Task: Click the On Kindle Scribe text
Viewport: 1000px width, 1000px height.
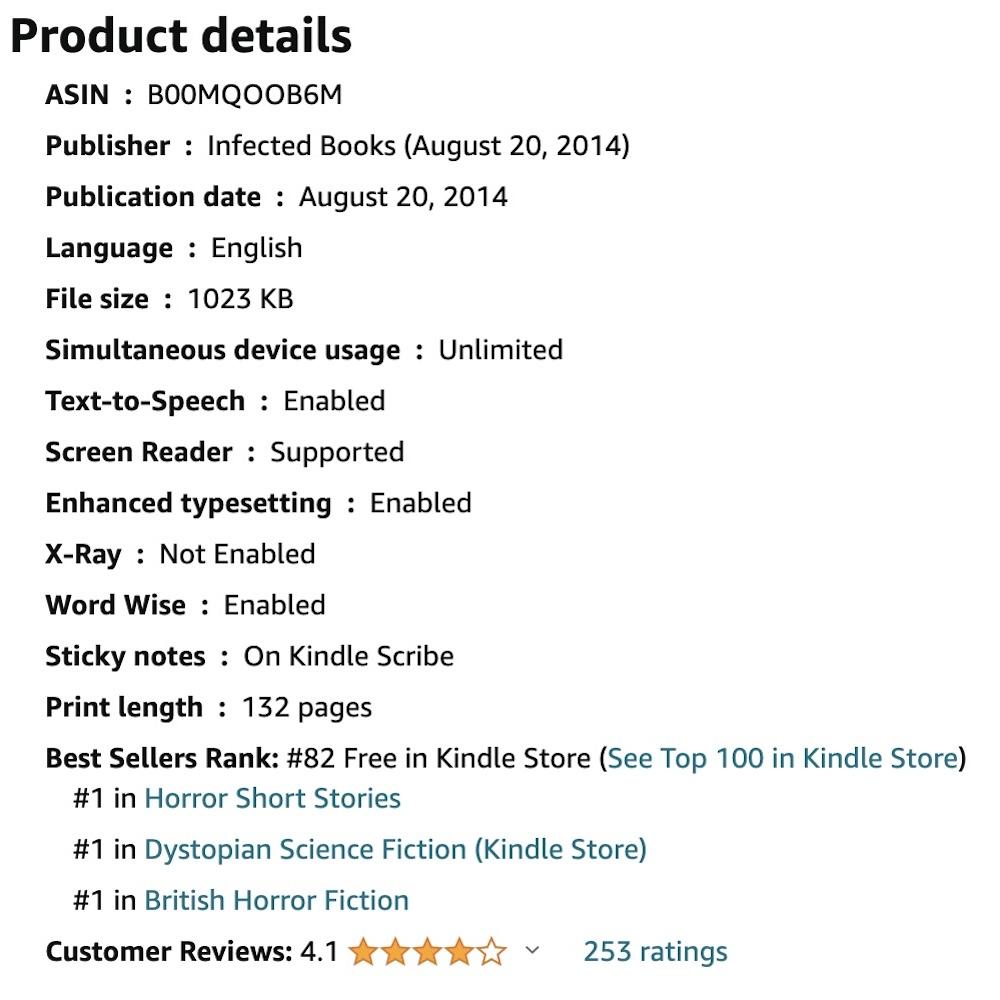Action: [349, 656]
